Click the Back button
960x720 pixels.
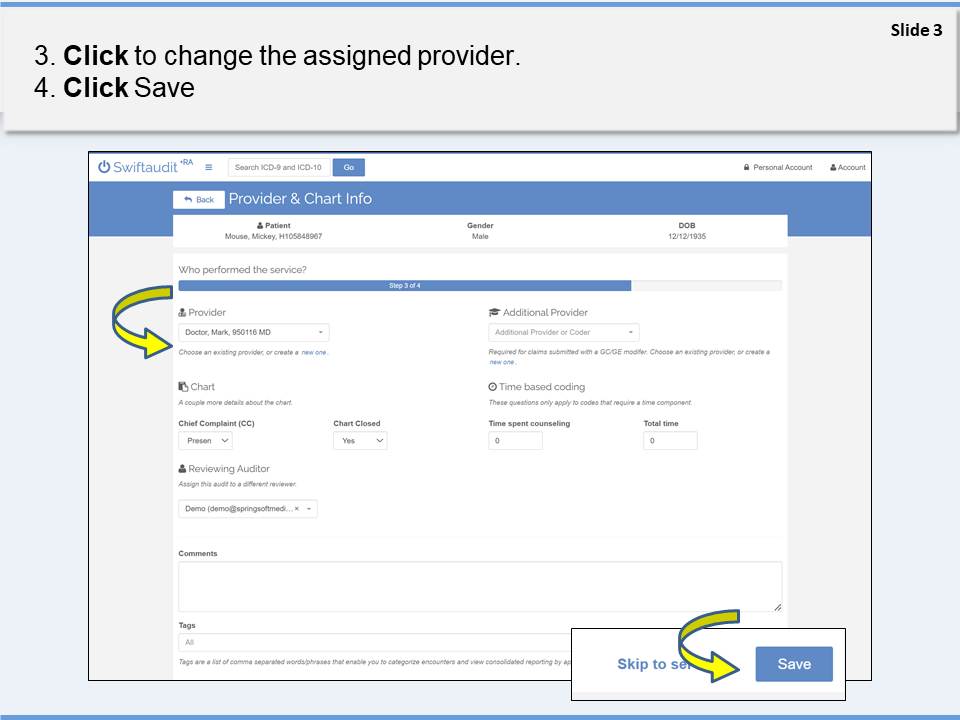pyautogui.click(x=198, y=199)
